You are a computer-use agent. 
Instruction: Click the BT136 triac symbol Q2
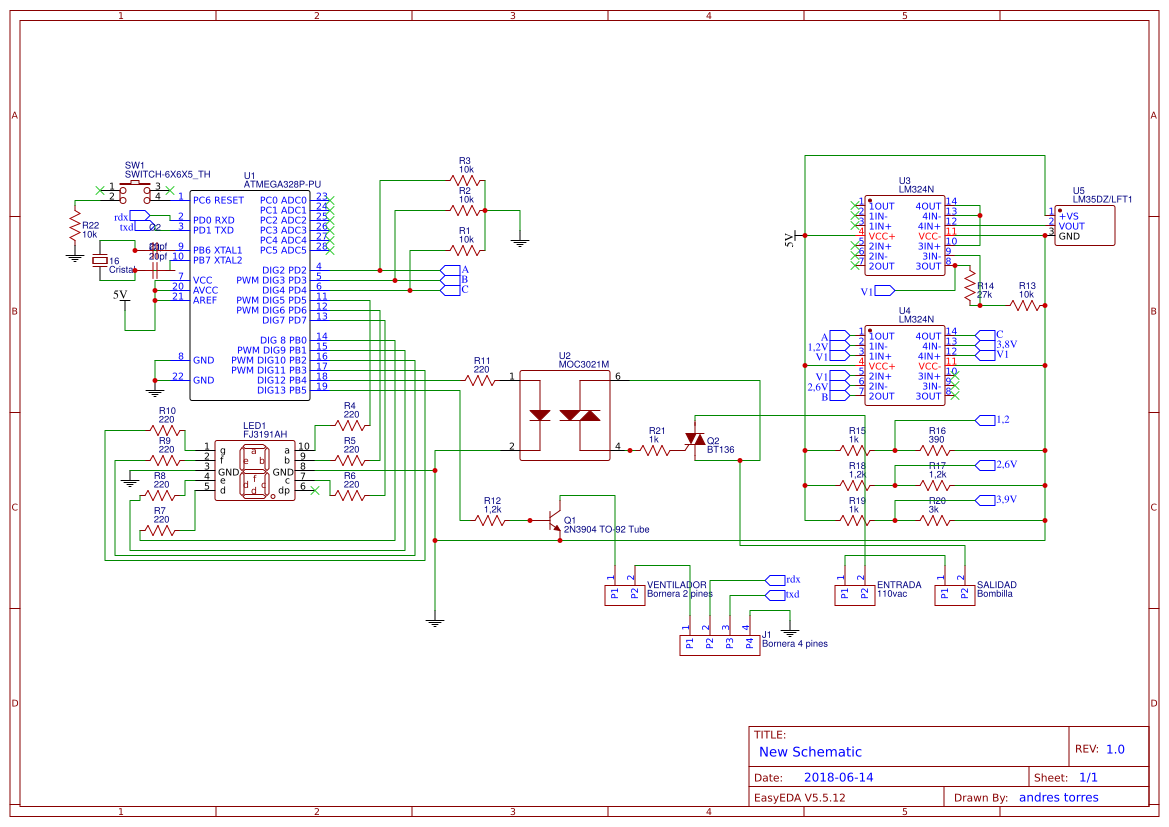pos(695,440)
